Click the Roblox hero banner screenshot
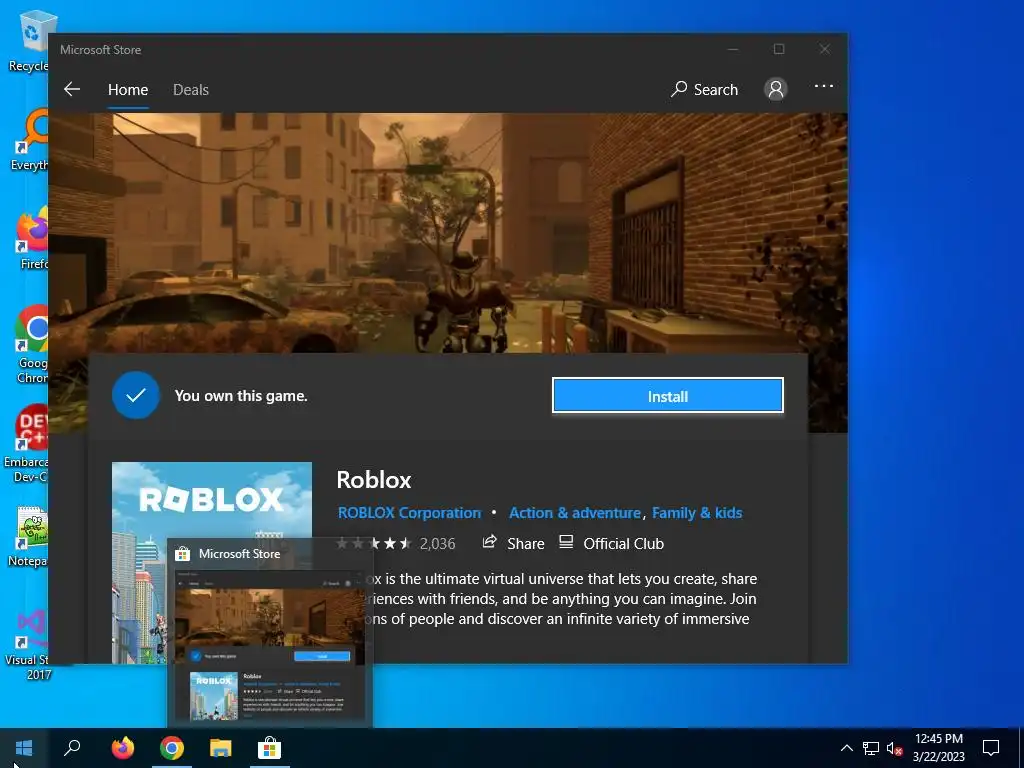Screen dimensions: 1024x768 447,232
